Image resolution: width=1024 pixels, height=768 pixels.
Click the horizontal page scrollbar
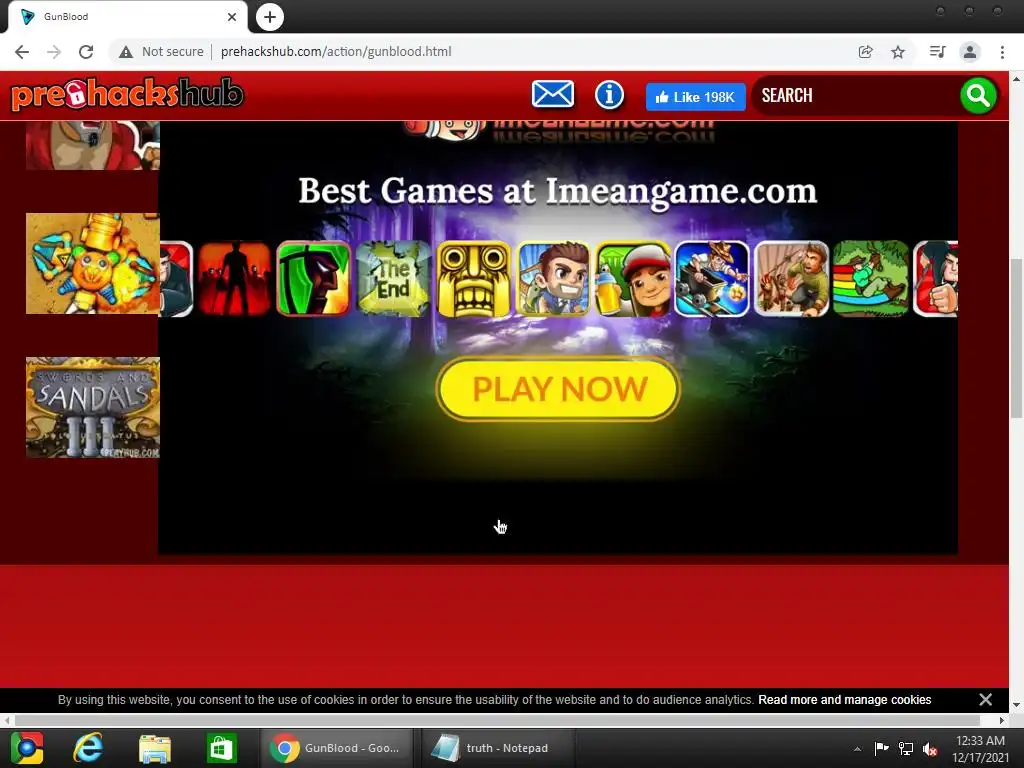pyautogui.click(x=498, y=720)
